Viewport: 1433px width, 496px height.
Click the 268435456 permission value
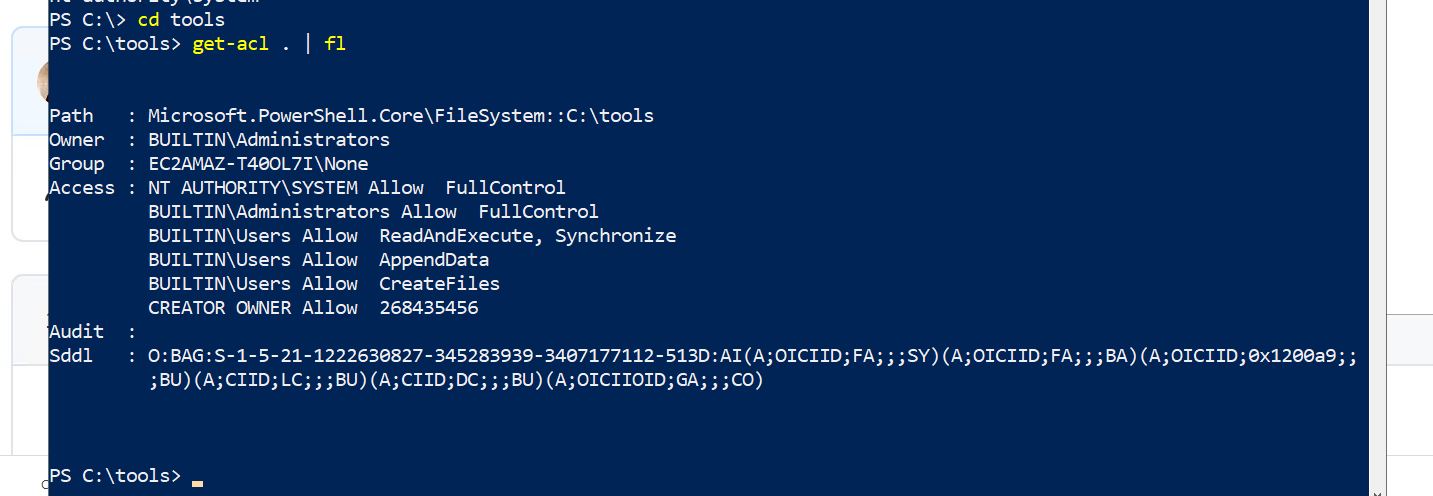pyautogui.click(x=428, y=308)
